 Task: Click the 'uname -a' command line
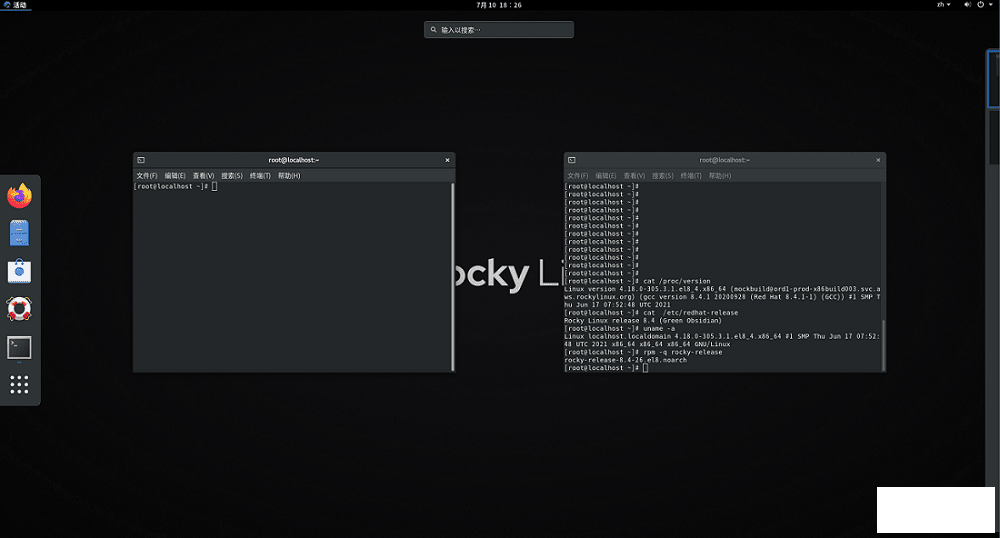(619, 329)
